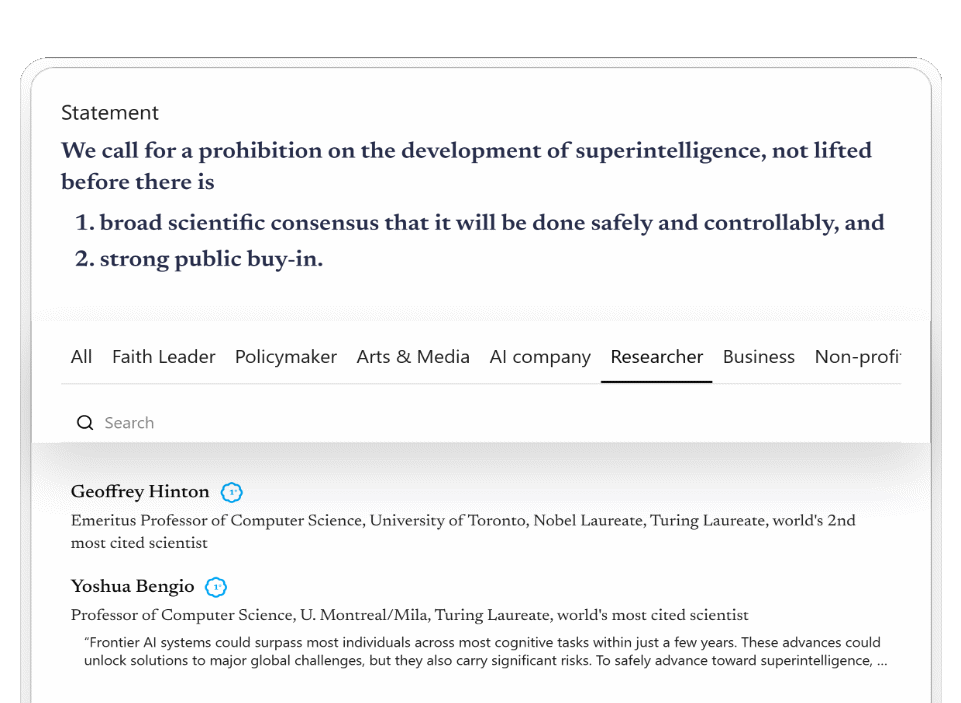This screenshot has width=961, height=703.
Task: Open the Policymaker signers tab
Action: coord(286,357)
